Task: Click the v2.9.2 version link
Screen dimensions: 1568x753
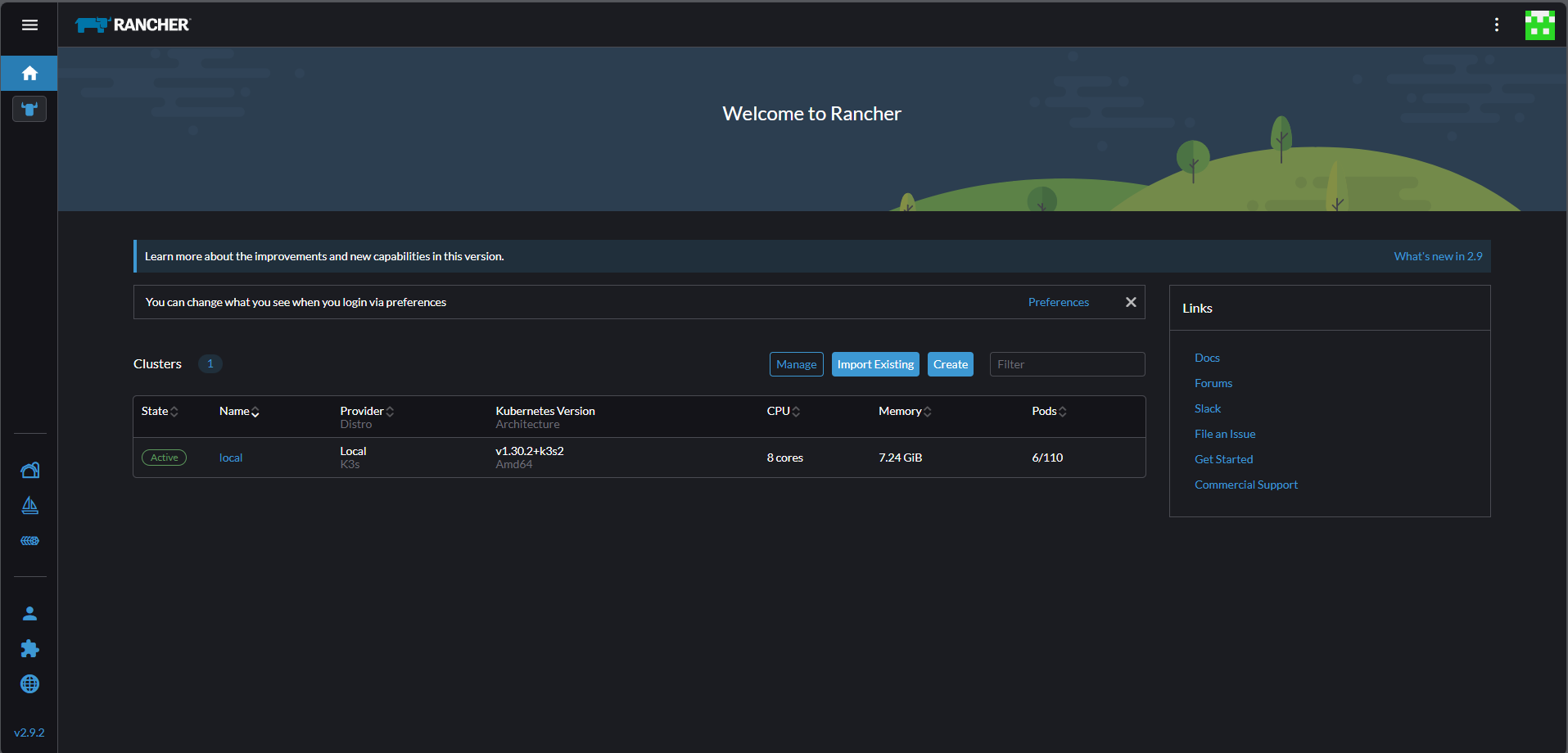Action: (x=29, y=733)
